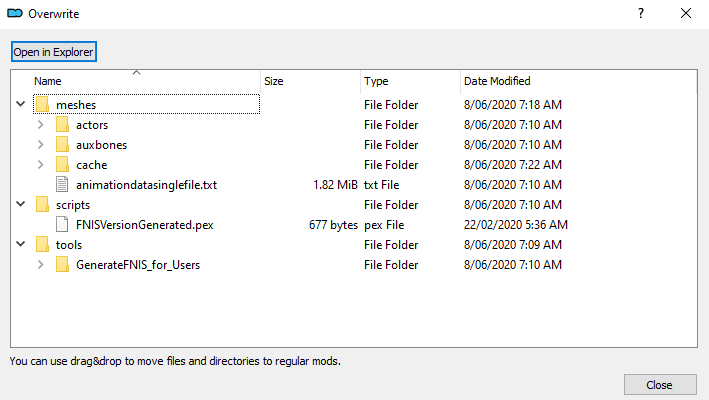The height and width of the screenshot is (400, 709).
Task: Click the auxbones folder icon
Action: pyautogui.click(x=62, y=145)
